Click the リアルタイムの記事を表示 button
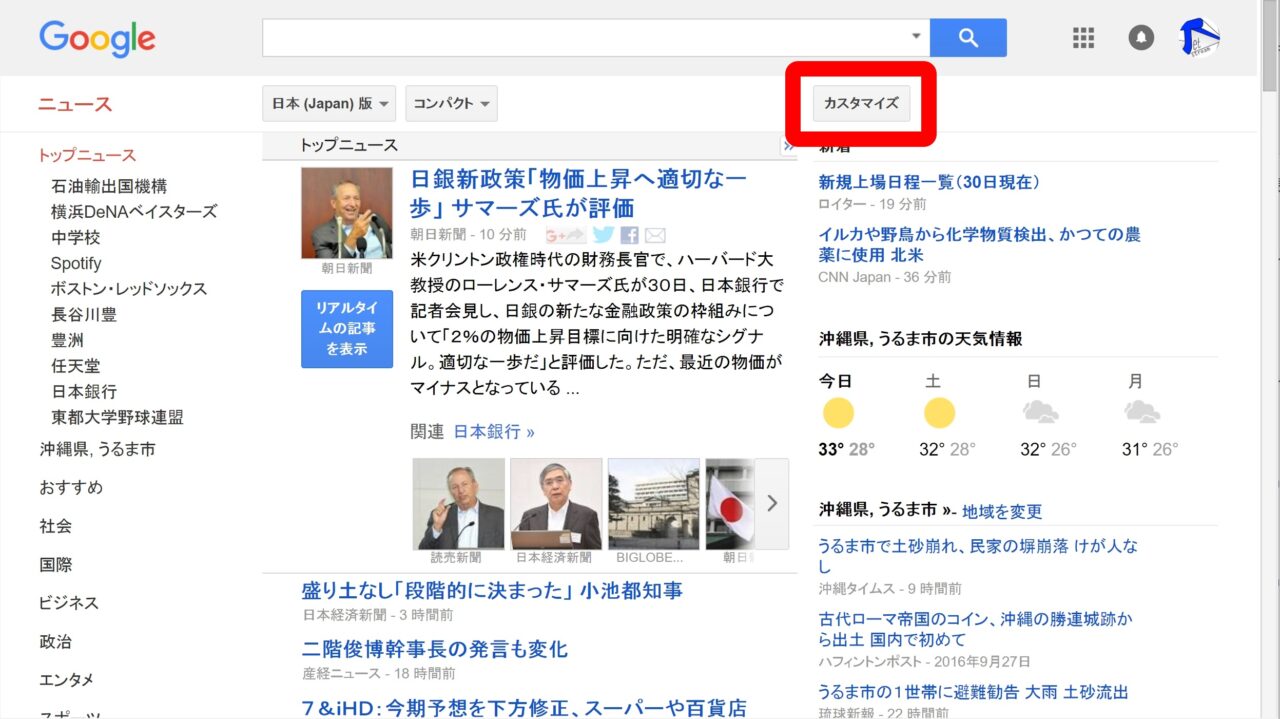The image size is (1280, 719). point(347,329)
